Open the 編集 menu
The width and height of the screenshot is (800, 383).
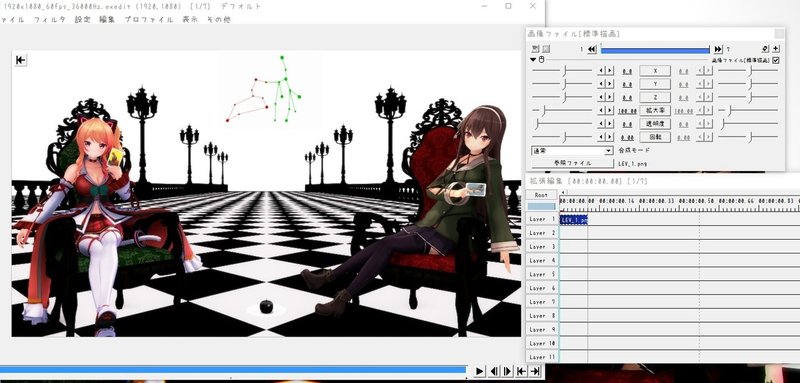[107, 19]
